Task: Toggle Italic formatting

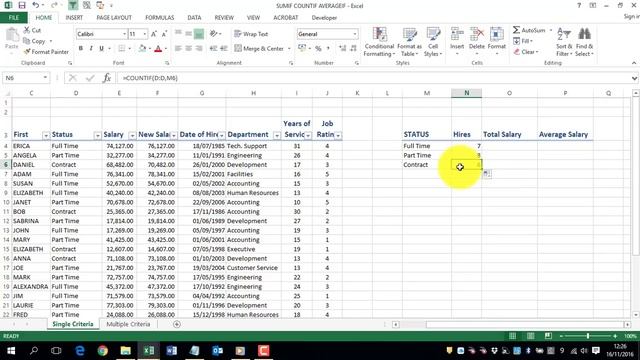Action: (x=91, y=49)
